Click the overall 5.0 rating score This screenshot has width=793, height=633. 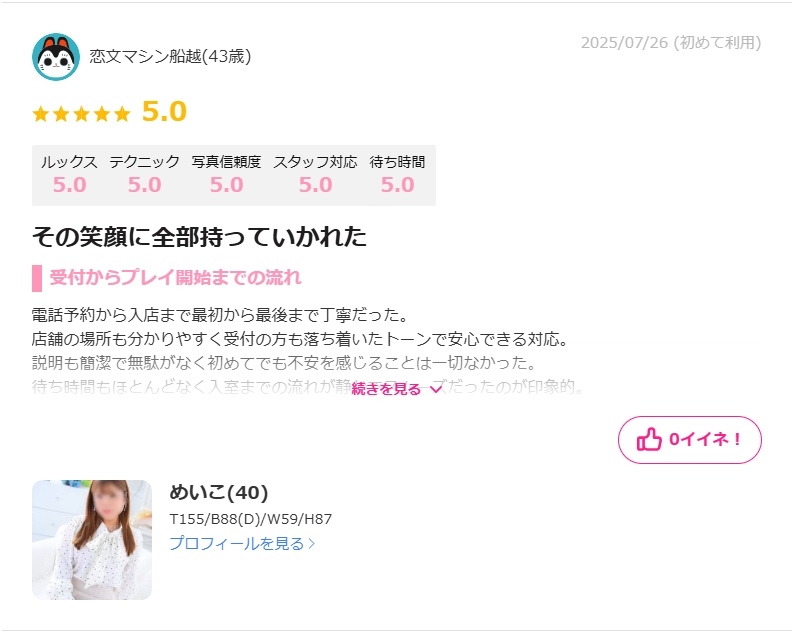click(164, 112)
